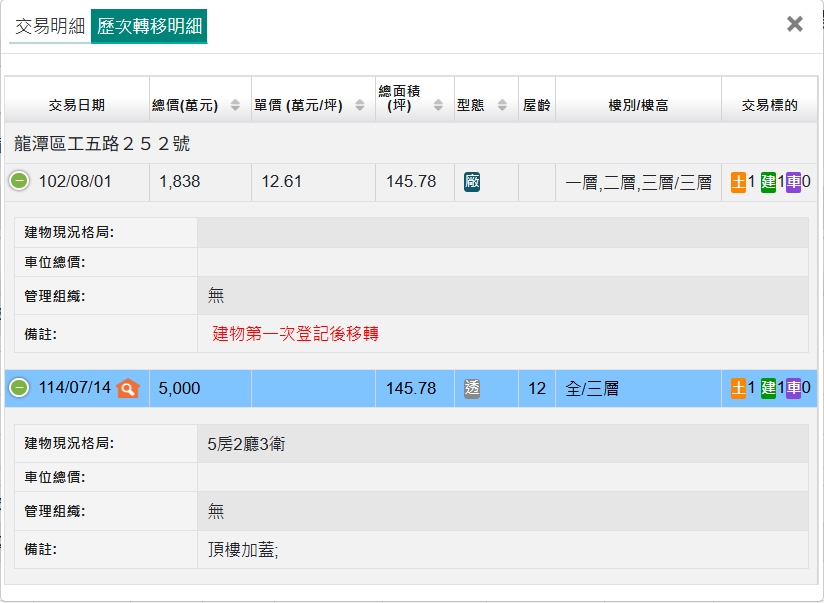This screenshot has width=824, height=603.
Task: Click purple 車 parking icon in 102/08/01 row
Action: pyautogui.click(x=794, y=182)
